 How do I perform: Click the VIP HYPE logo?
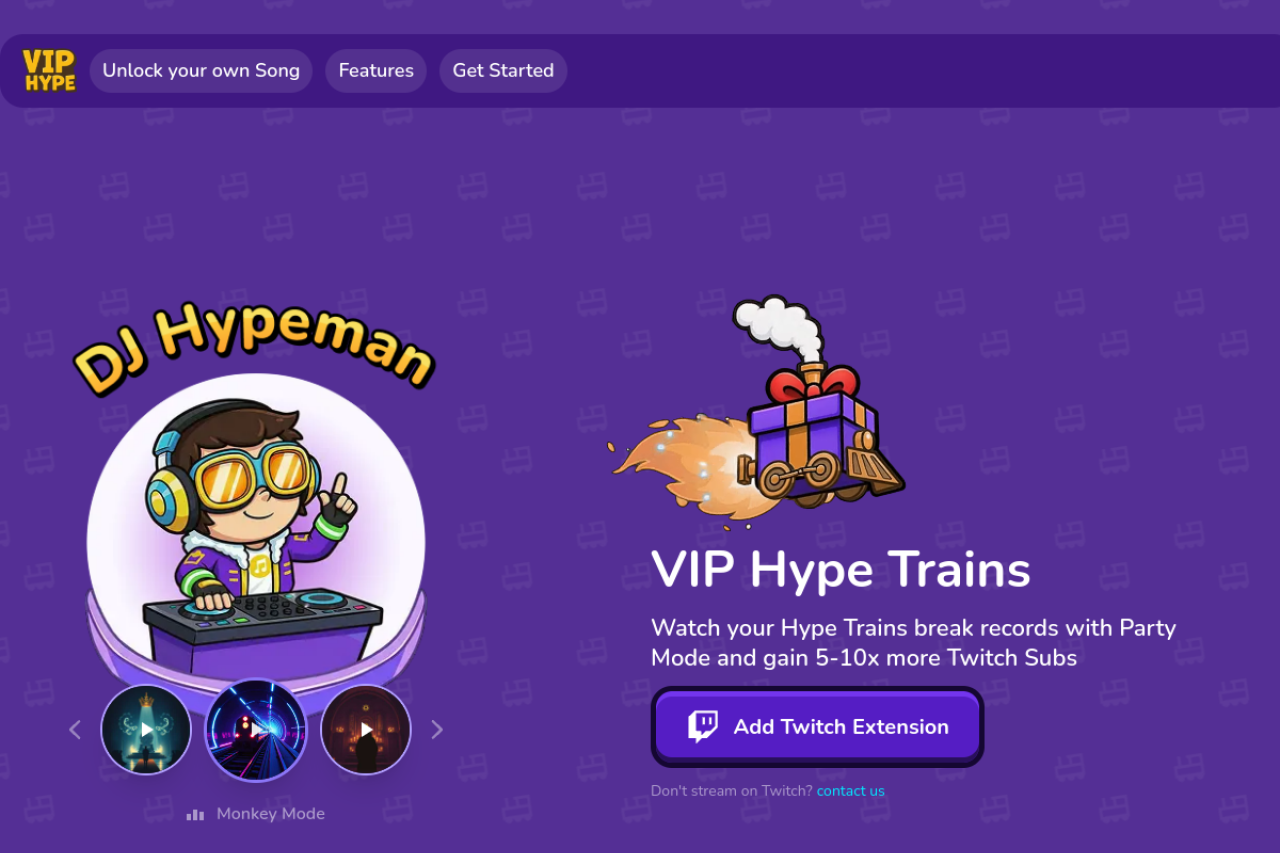pos(50,70)
